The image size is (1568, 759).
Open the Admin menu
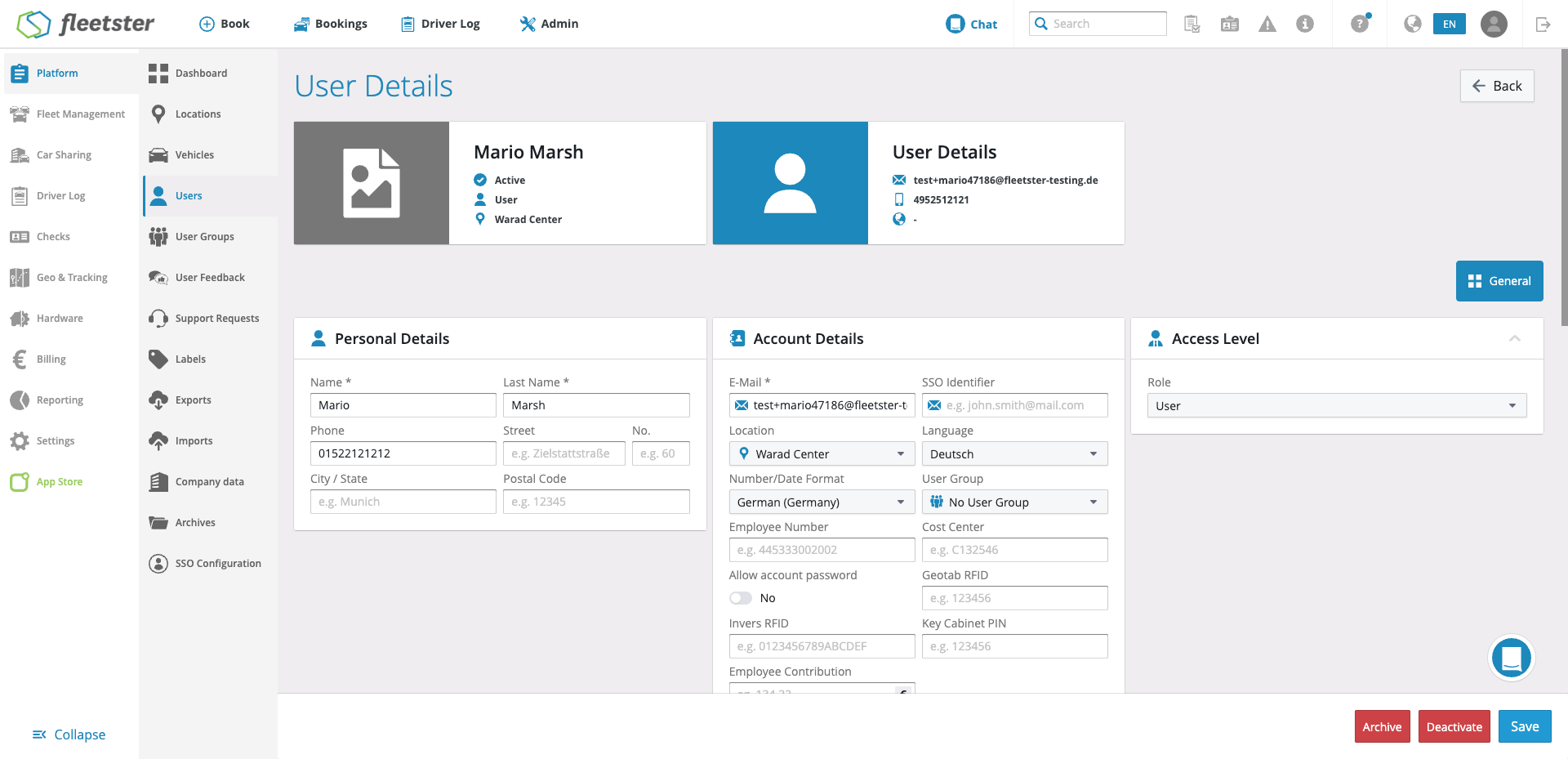pyautogui.click(x=550, y=24)
